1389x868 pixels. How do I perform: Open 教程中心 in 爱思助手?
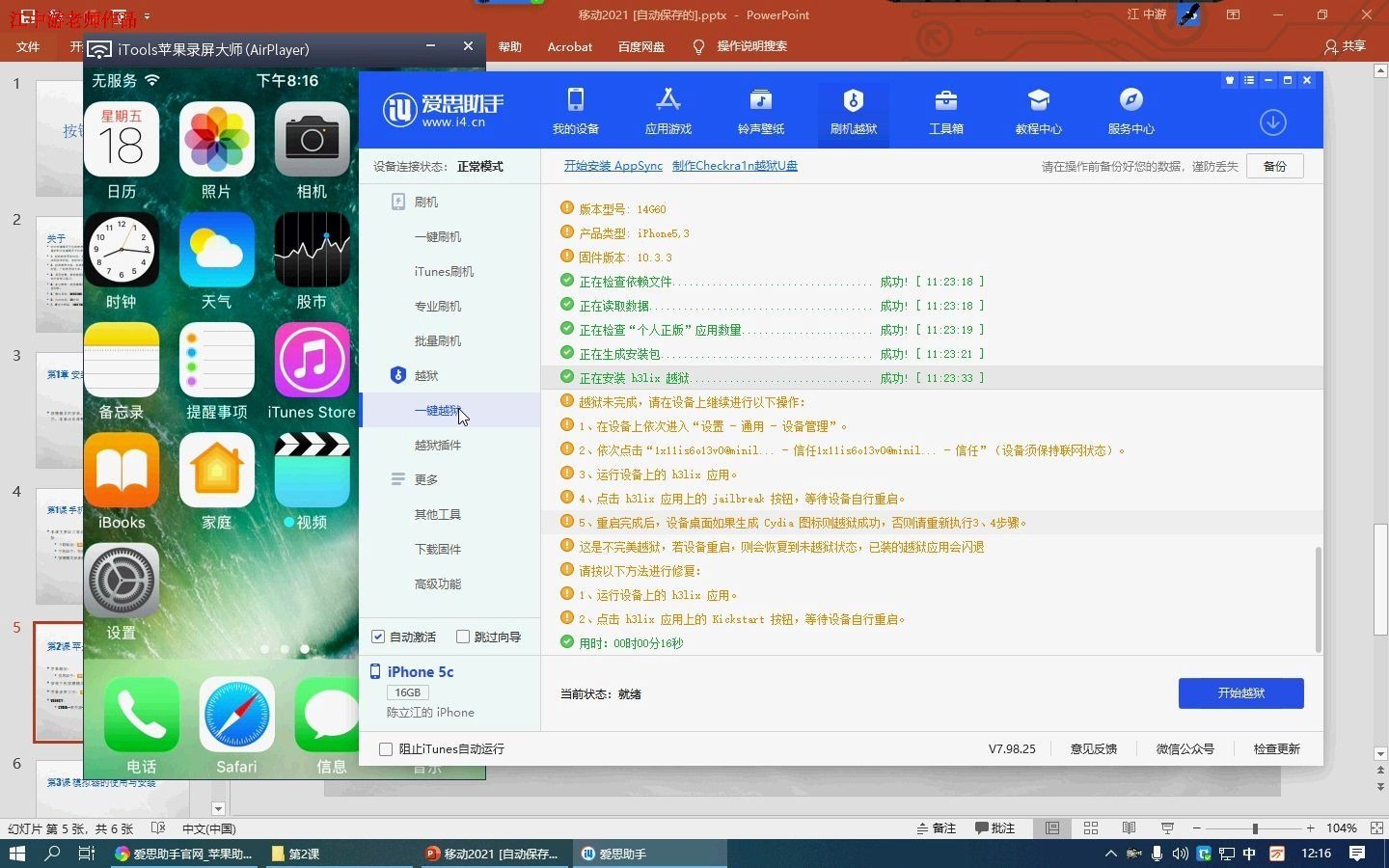point(1039,111)
